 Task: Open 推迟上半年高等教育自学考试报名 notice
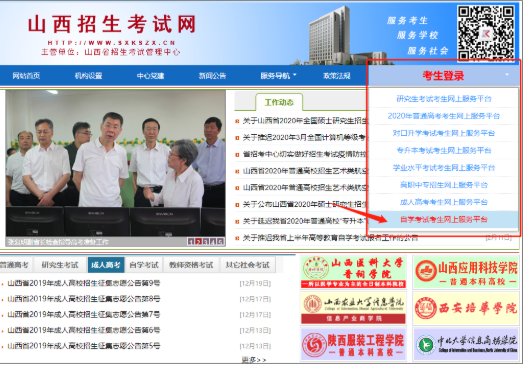[x=330, y=238]
